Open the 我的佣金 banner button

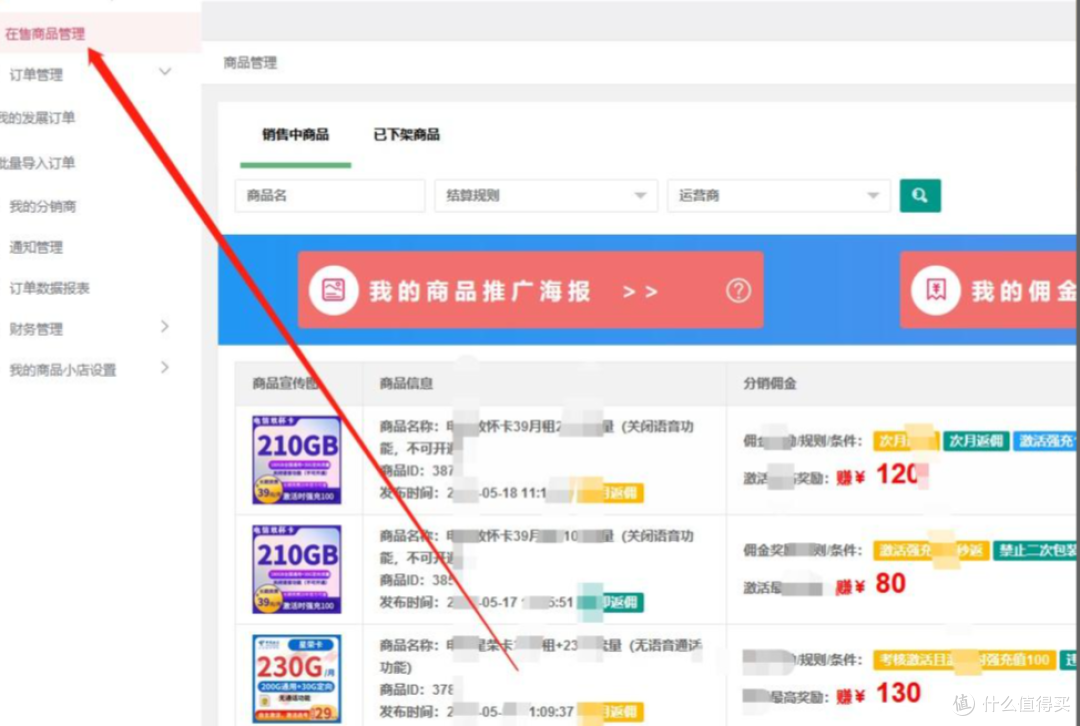(x=990, y=290)
